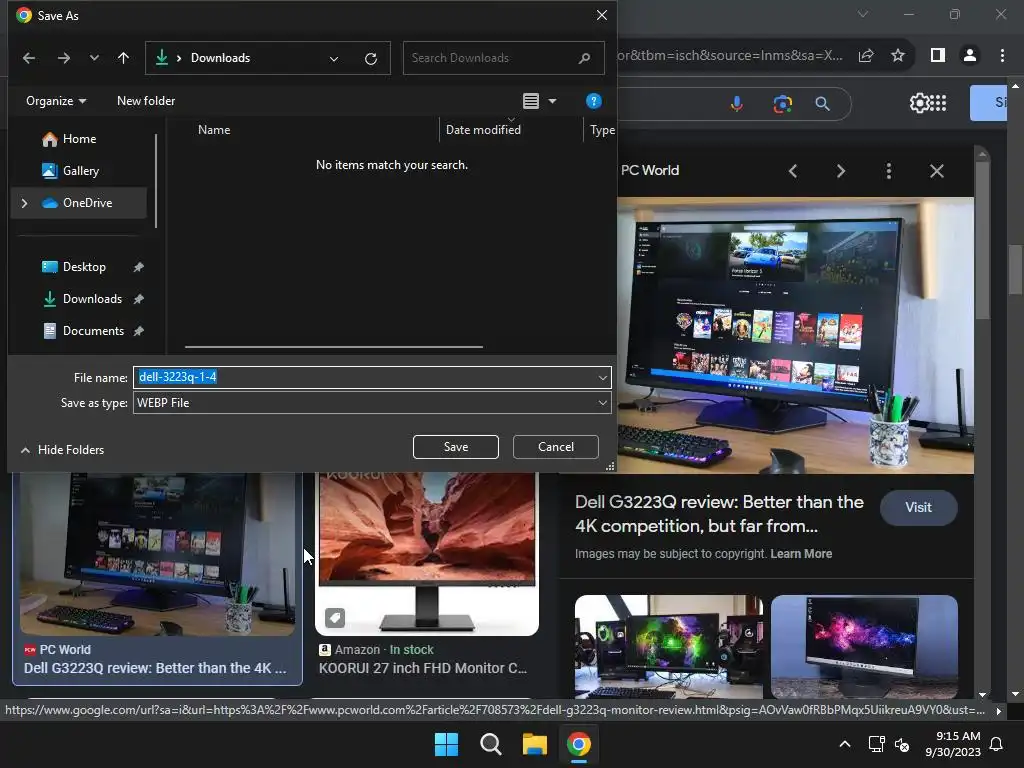Click the Documents pin icon
1024x768 pixels.
click(138, 331)
